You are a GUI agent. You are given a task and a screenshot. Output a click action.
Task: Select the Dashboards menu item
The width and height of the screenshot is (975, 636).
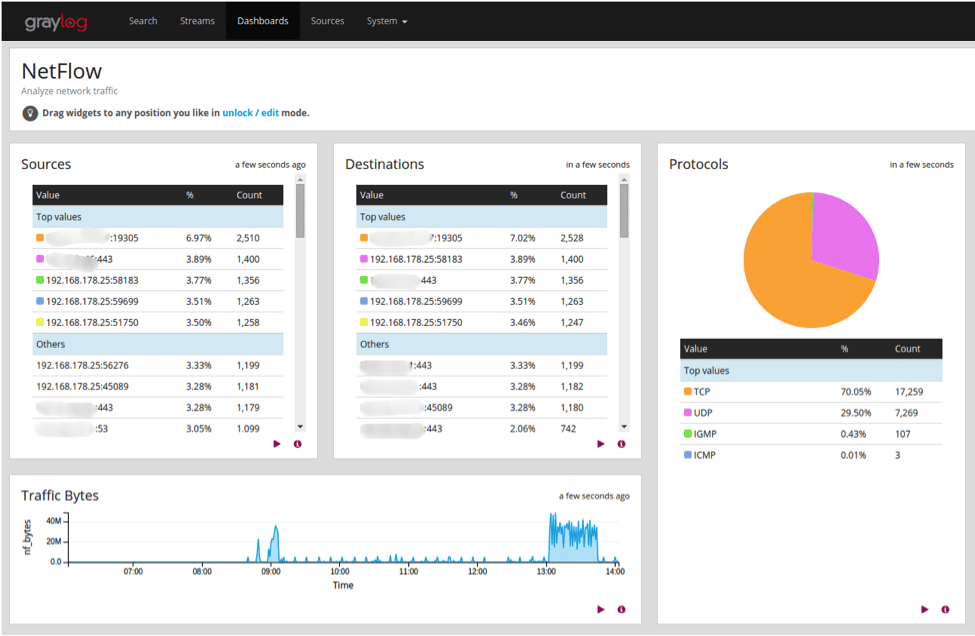[x=262, y=20]
